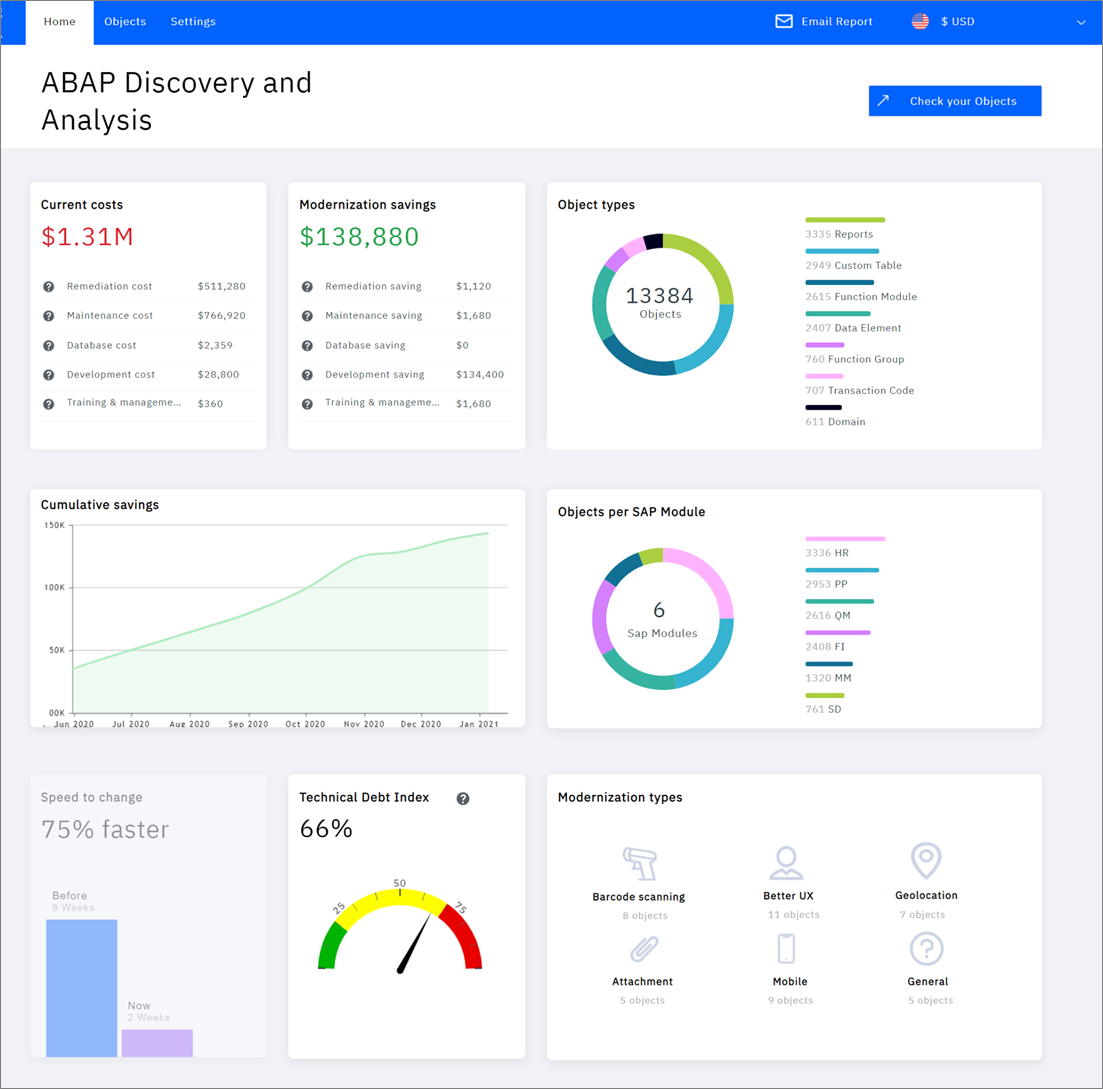This screenshot has height=1089, width=1103.
Task: Open the Settings menu item
Action: click(x=193, y=21)
